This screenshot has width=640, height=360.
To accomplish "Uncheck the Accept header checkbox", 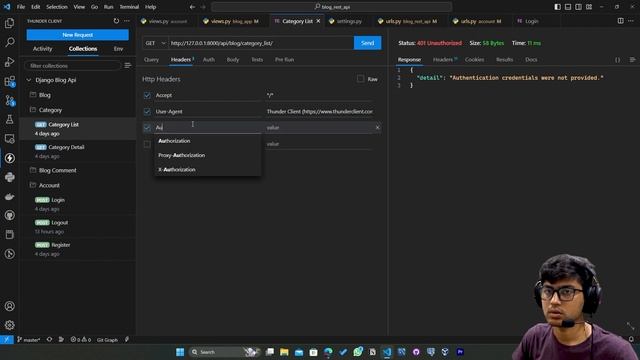I will [147, 95].
